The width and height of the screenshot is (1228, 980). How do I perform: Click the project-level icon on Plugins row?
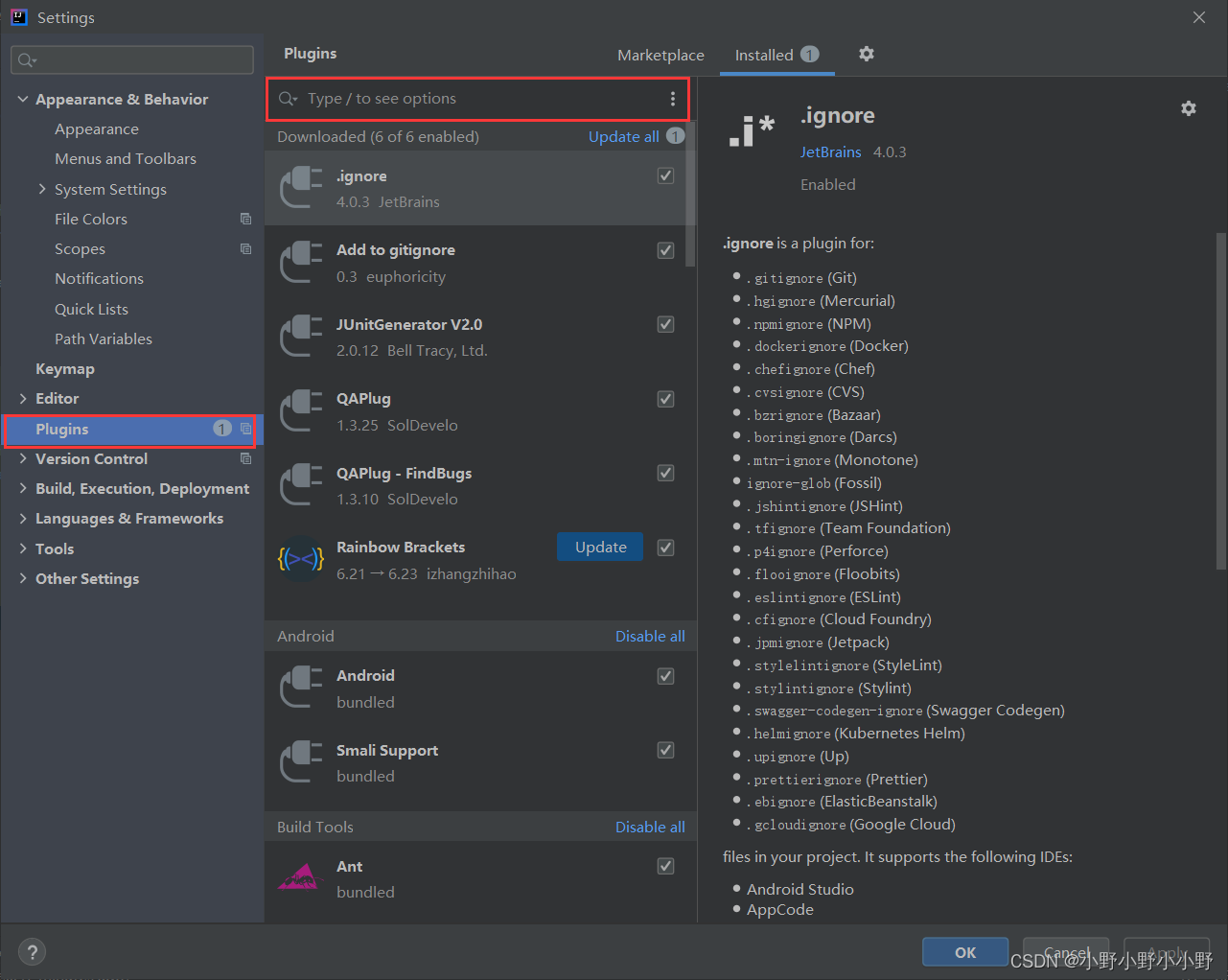pos(245,429)
